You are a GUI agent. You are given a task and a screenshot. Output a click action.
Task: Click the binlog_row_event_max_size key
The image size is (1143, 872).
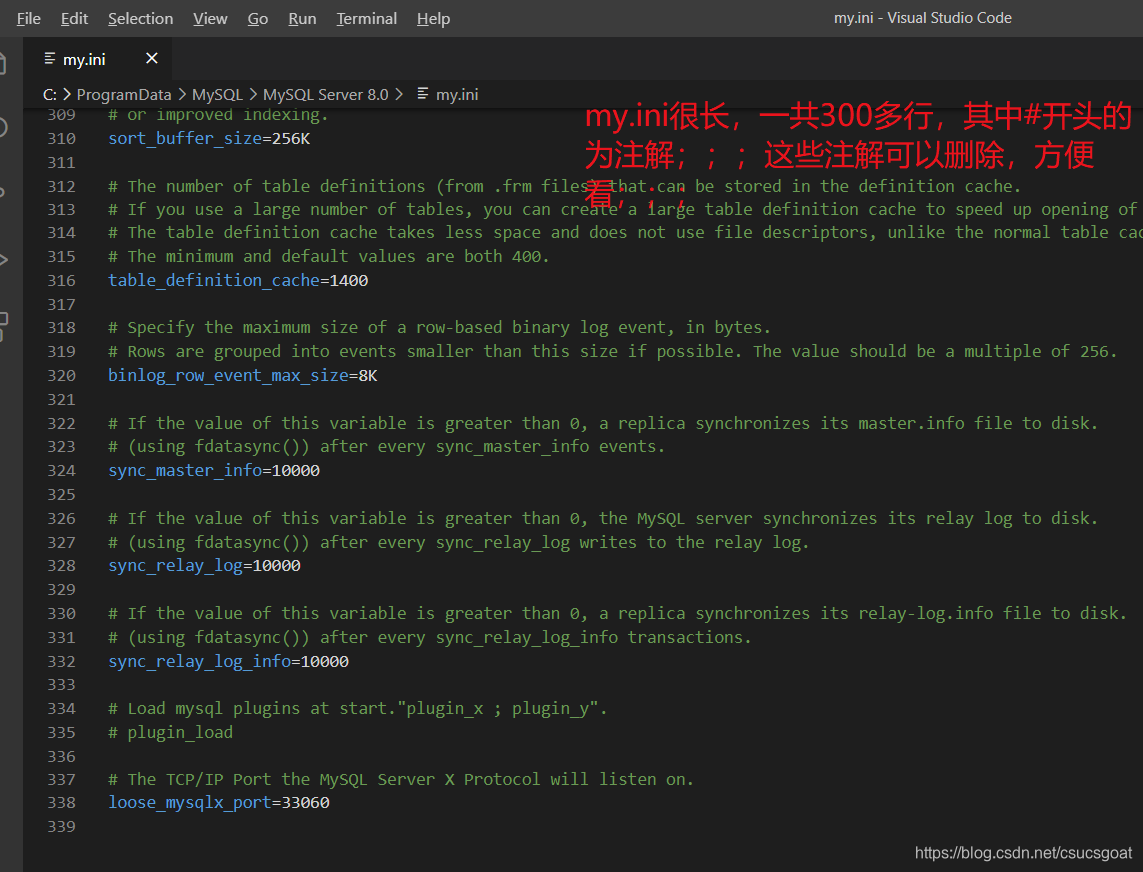coord(228,375)
